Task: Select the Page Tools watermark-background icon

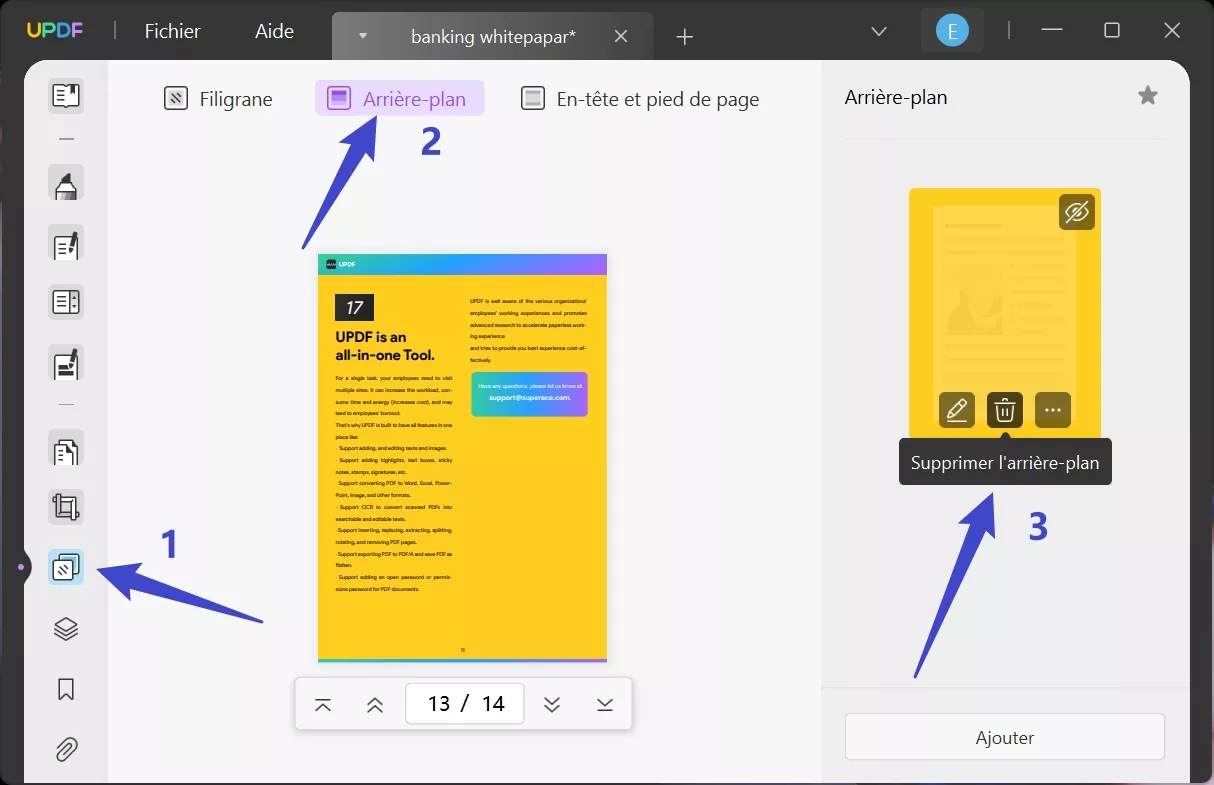Action: click(x=66, y=567)
